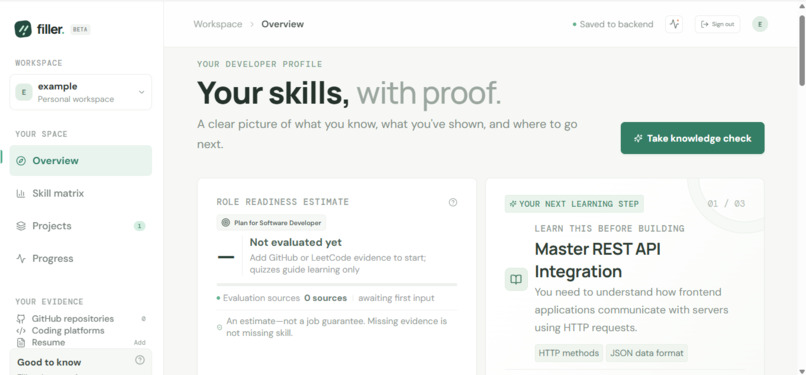Viewport: 806px width, 375px height.
Task: Click the page vertical scrollbar thumb
Action: [x=802, y=50]
